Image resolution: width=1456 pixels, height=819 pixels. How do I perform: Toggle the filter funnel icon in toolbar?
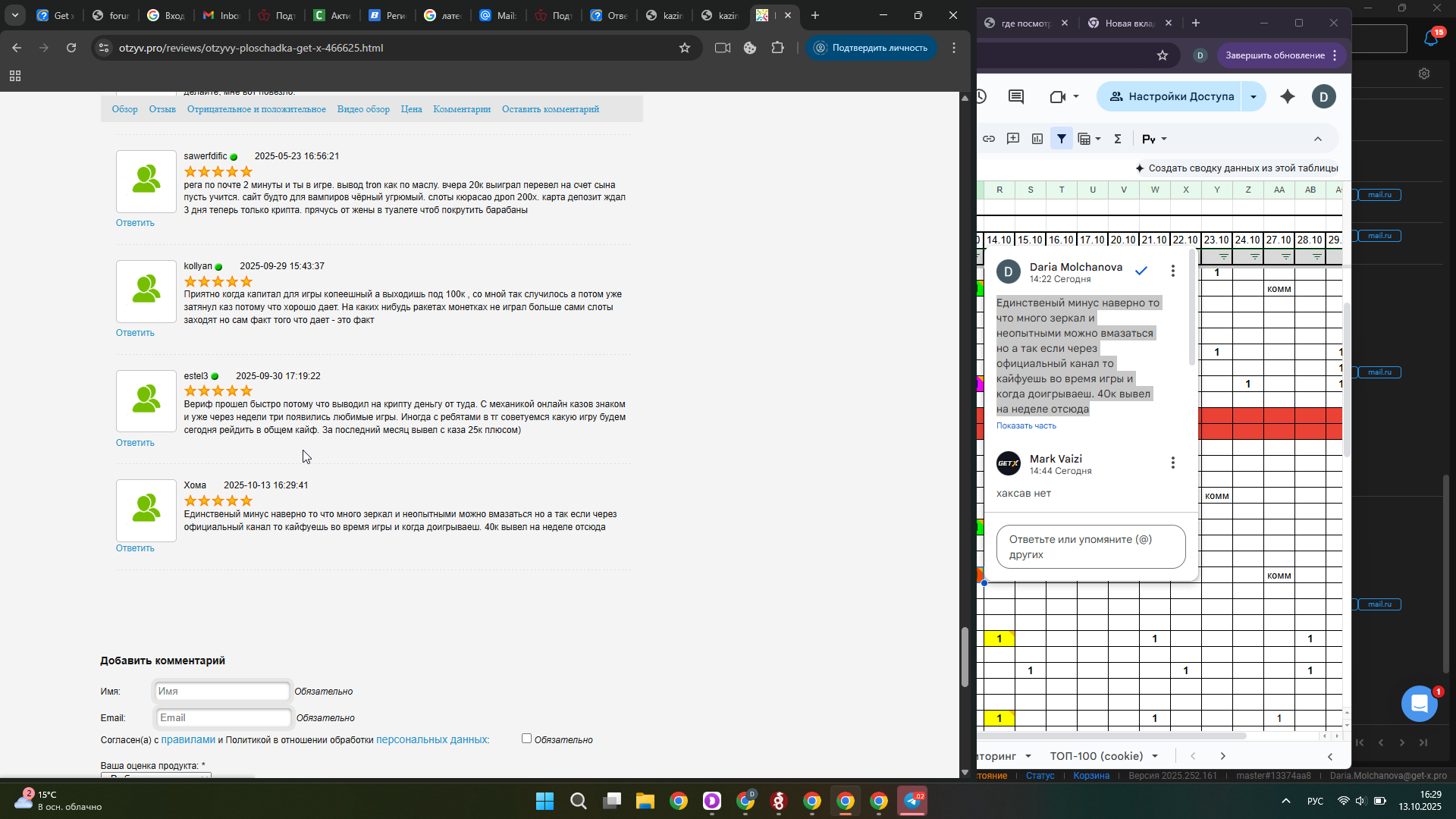pyautogui.click(x=1062, y=139)
